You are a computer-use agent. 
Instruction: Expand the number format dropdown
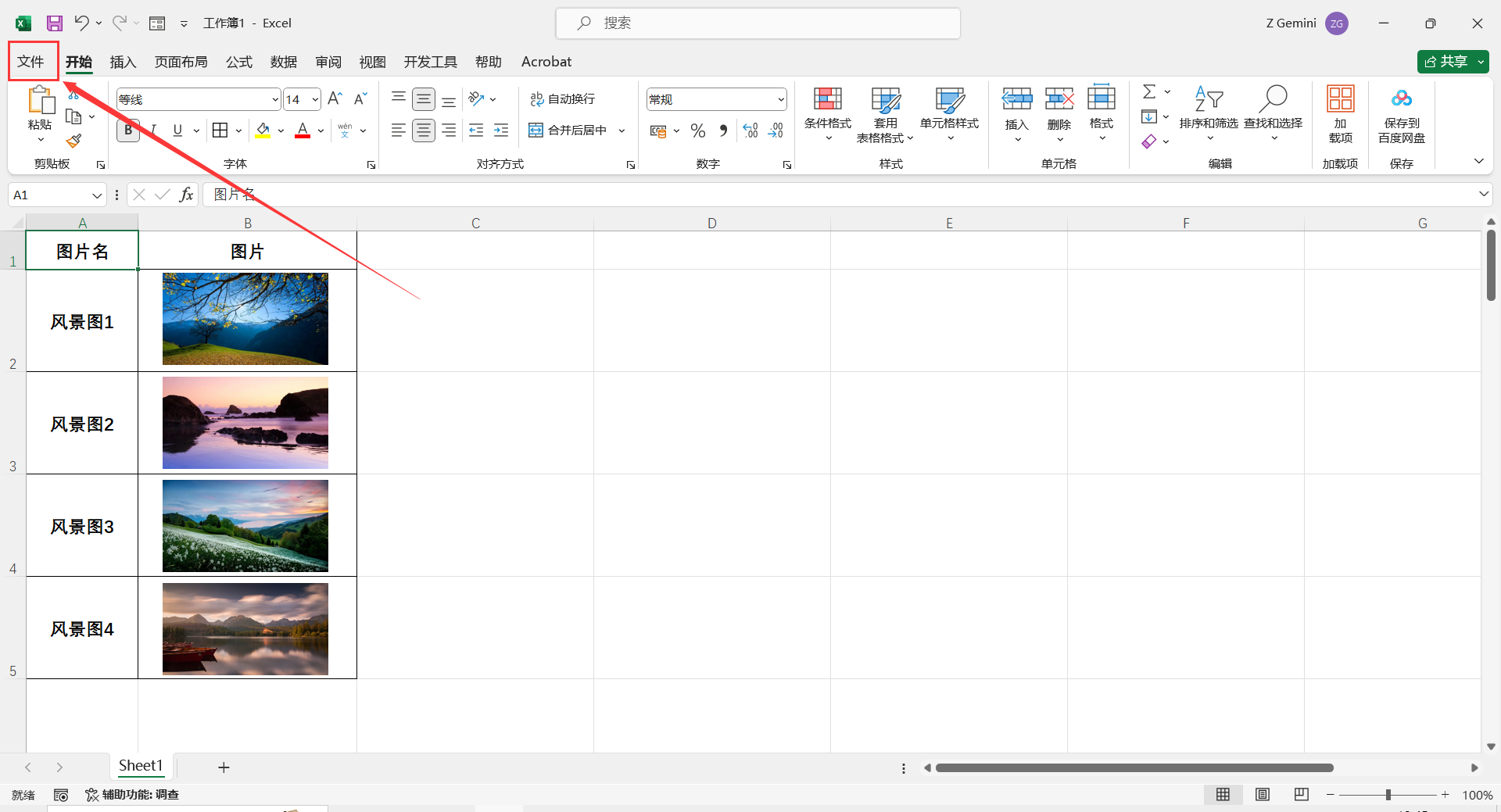coord(780,99)
